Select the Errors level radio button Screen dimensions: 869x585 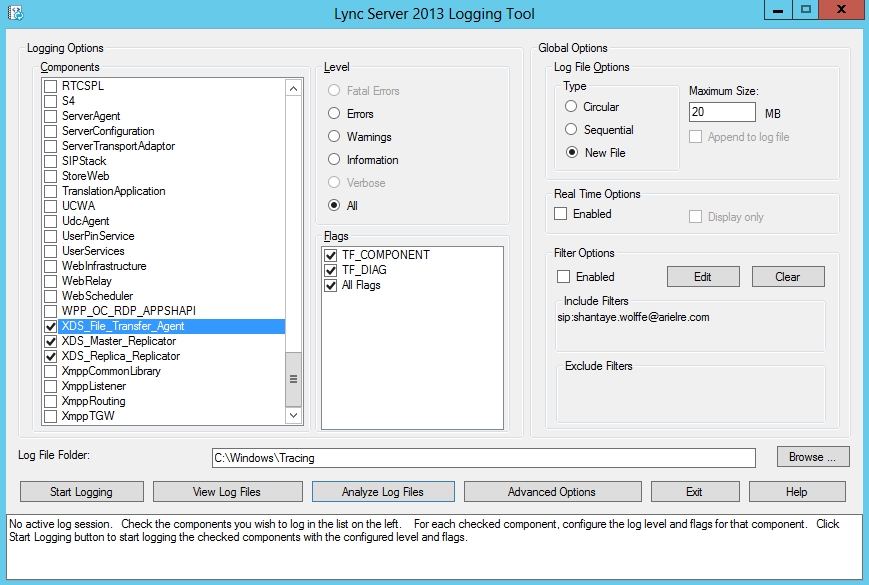pos(334,114)
